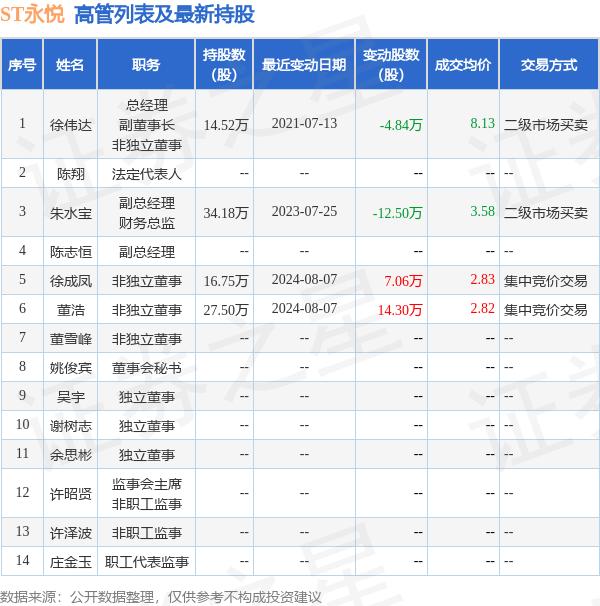600x606 pixels.
Task: Click 徐成凤's date 2024-08-07
Action: [304, 279]
